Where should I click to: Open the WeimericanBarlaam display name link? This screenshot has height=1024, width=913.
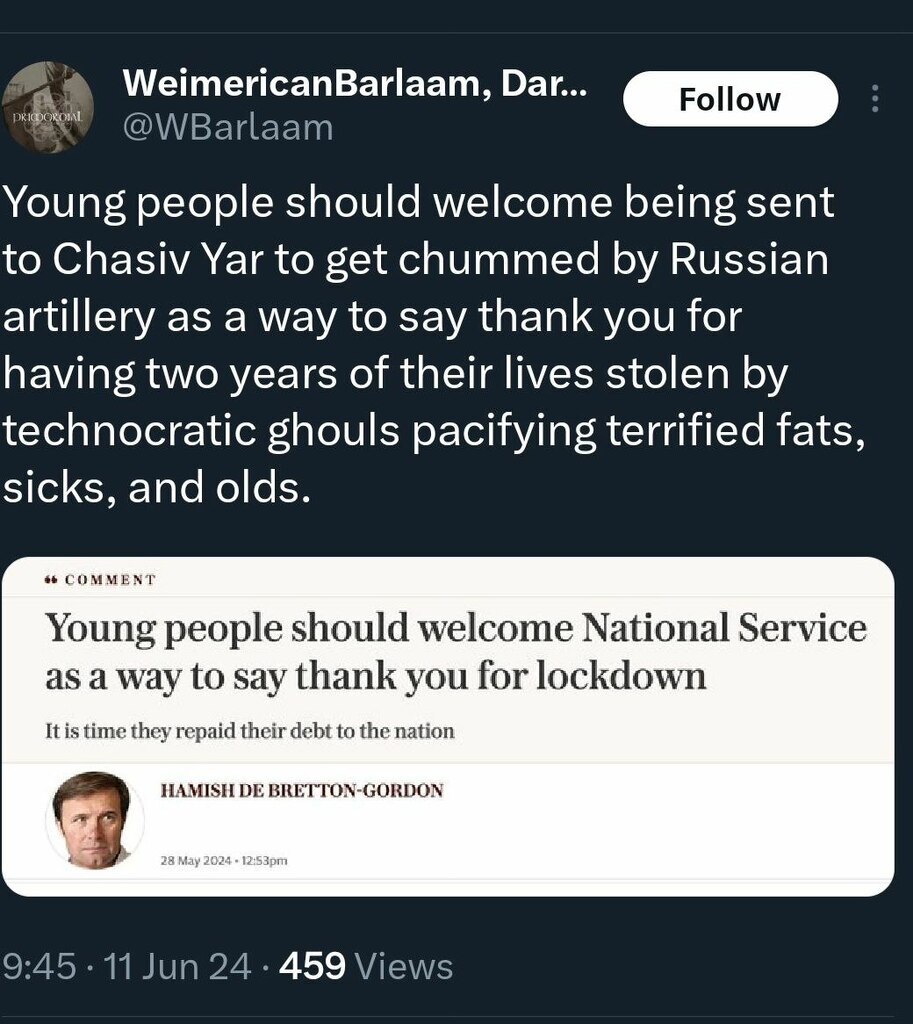pos(353,86)
